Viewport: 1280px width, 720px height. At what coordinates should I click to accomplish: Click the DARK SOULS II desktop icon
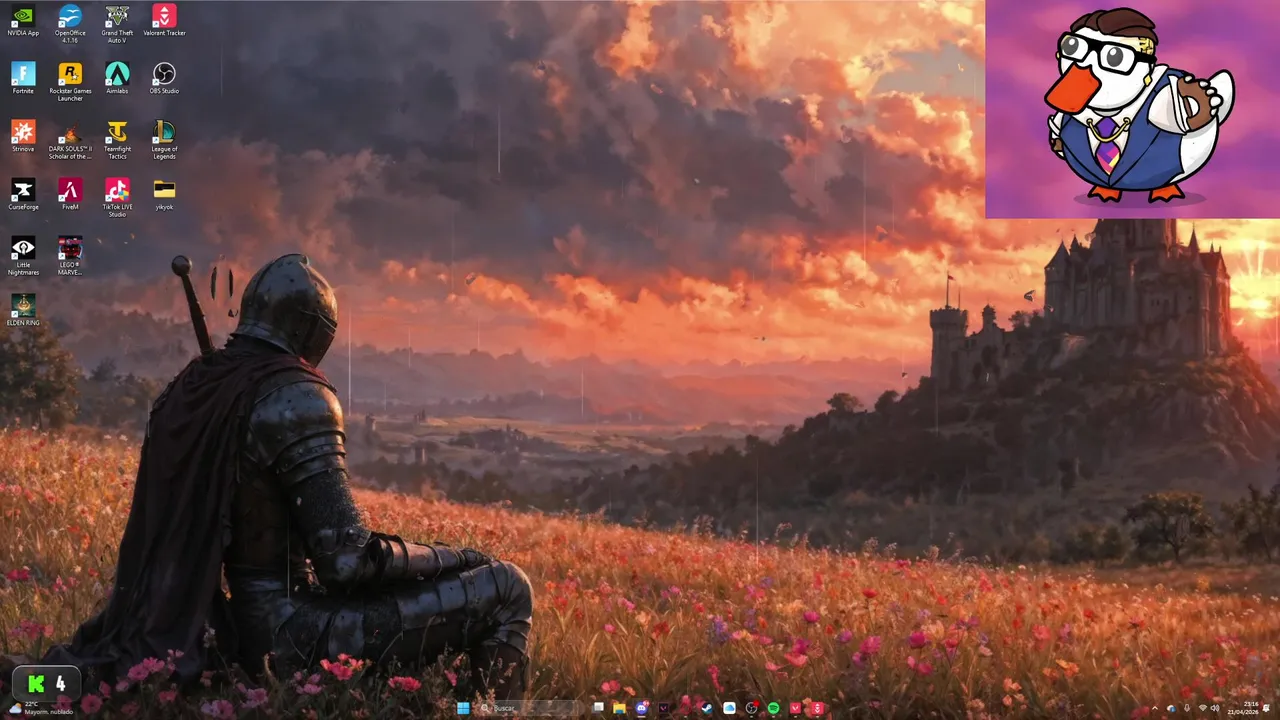(70, 140)
